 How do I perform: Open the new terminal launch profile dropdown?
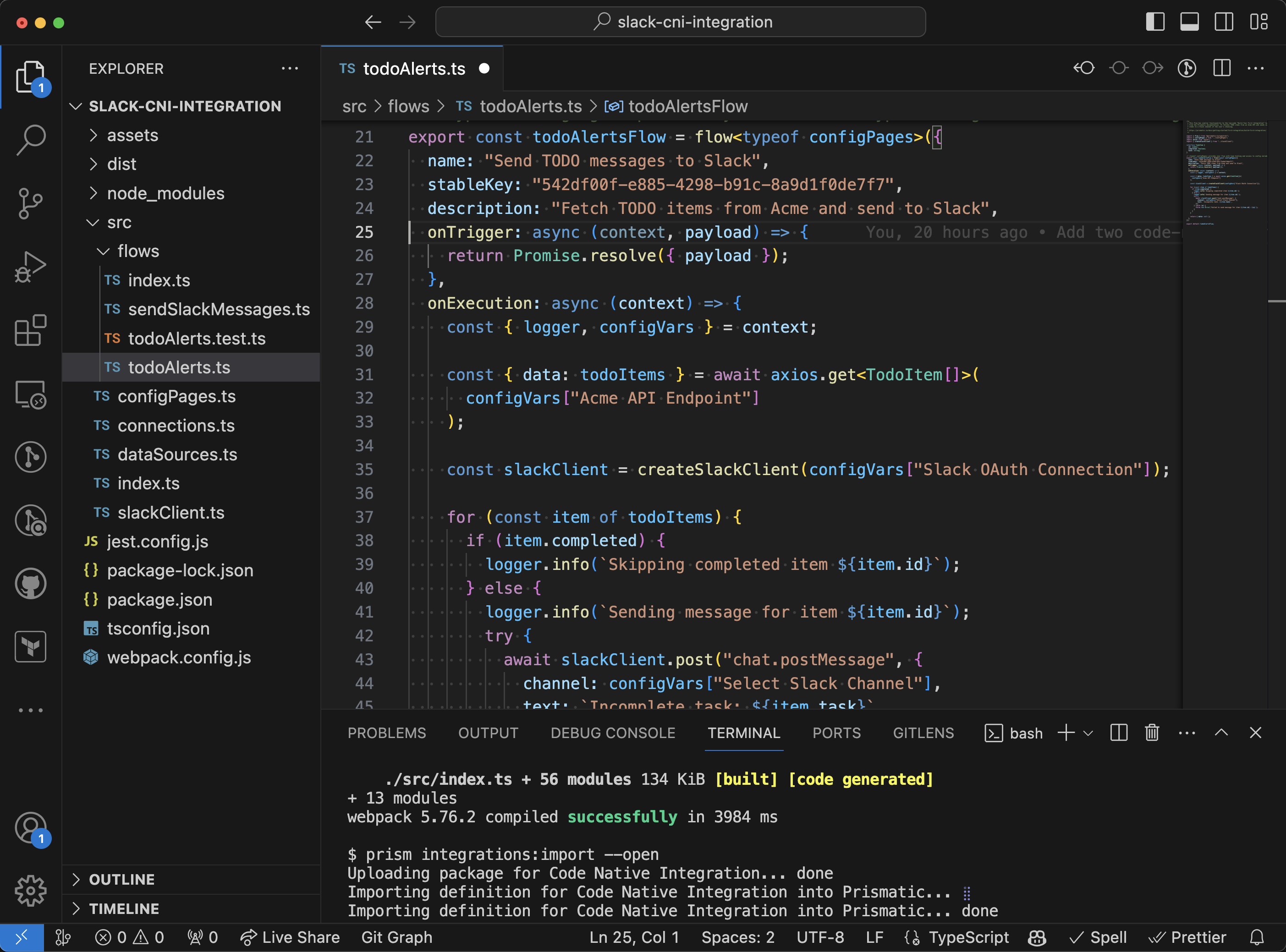pos(1088,733)
